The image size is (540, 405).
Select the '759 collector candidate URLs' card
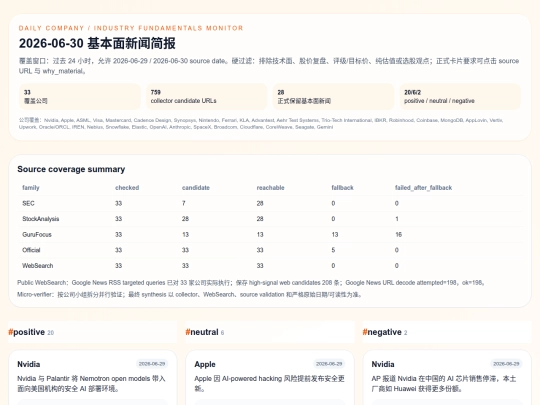coord(207,96)
